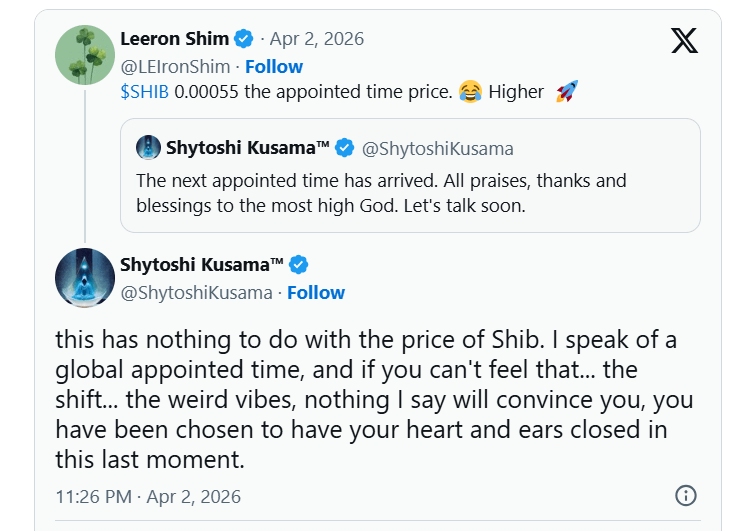Click the verified badge in the quoted tweet

[x=344, y=149]
